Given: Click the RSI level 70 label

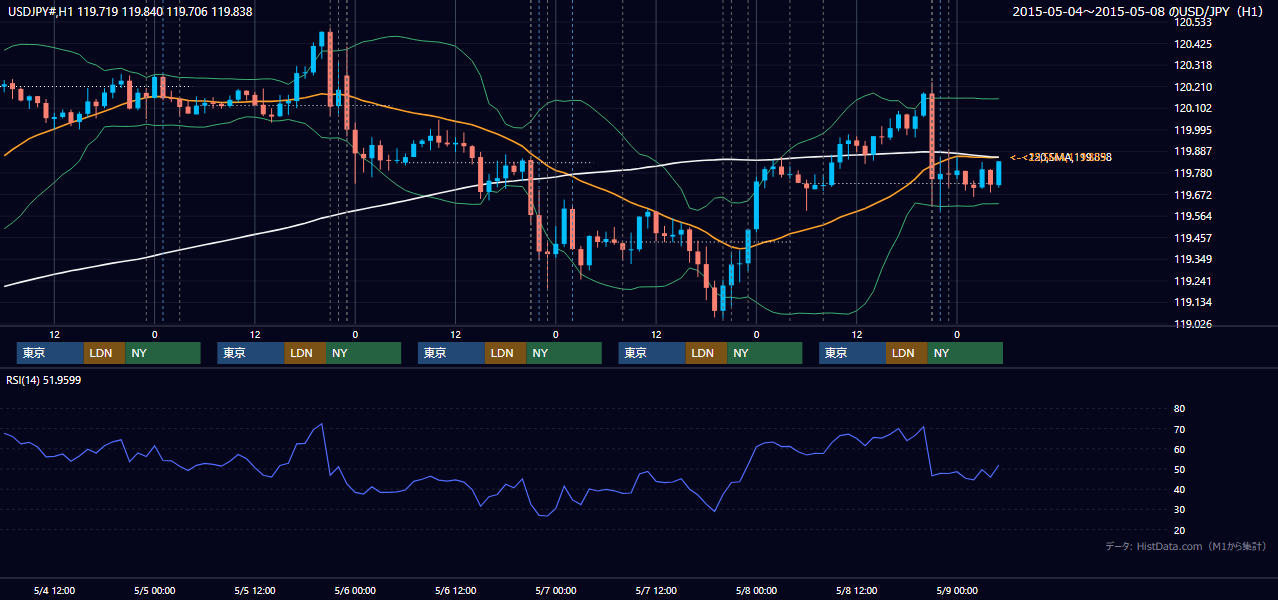Looking at the screenshot, I should tap(1179, 429).
